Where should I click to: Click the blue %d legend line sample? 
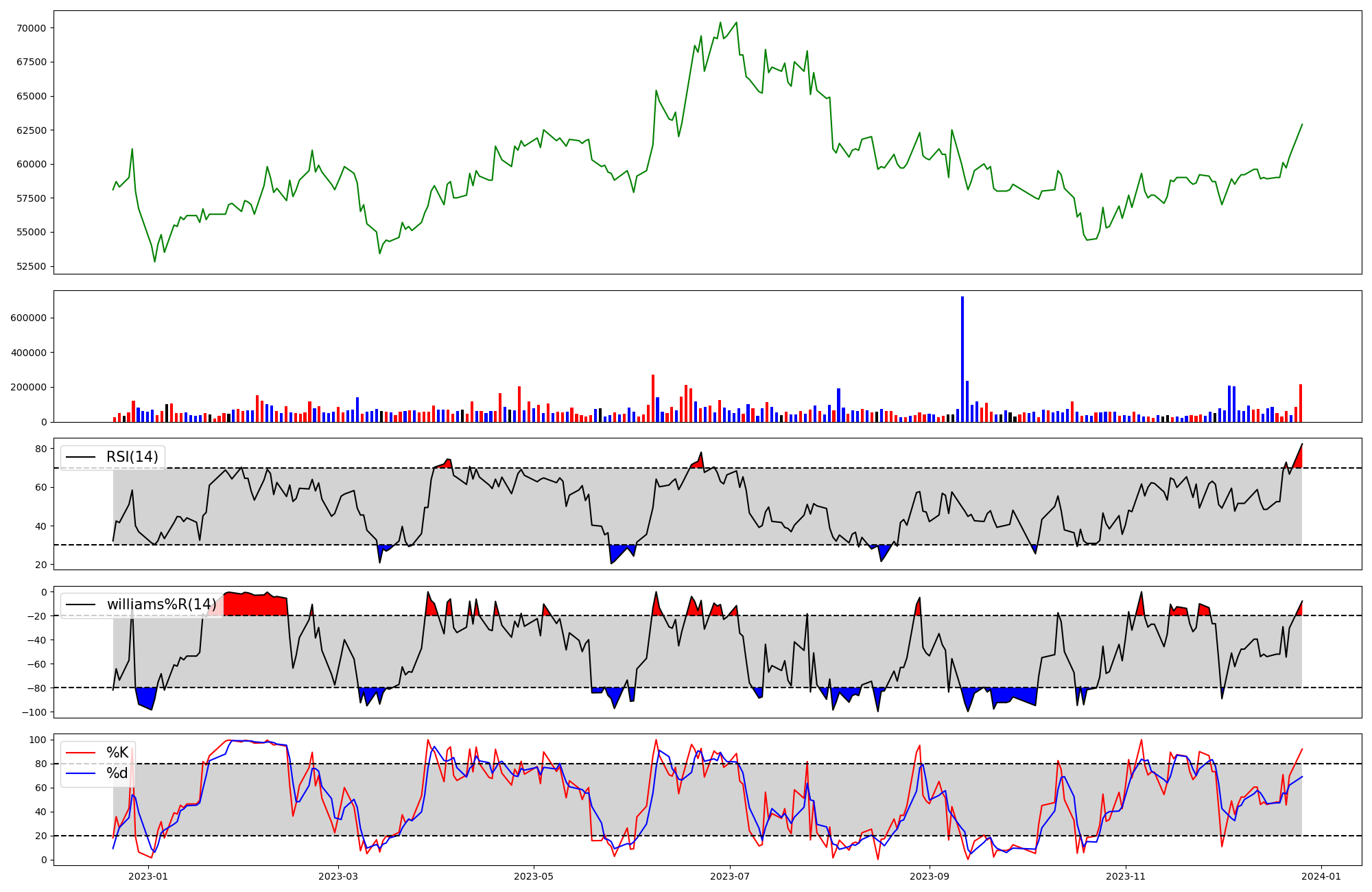[80, 774]
